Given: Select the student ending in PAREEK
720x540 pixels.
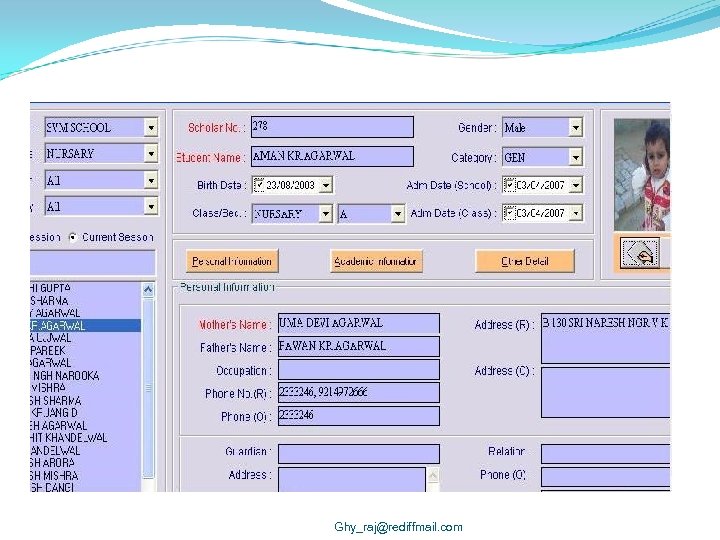Looking at the screenshot, I should 85,350.
